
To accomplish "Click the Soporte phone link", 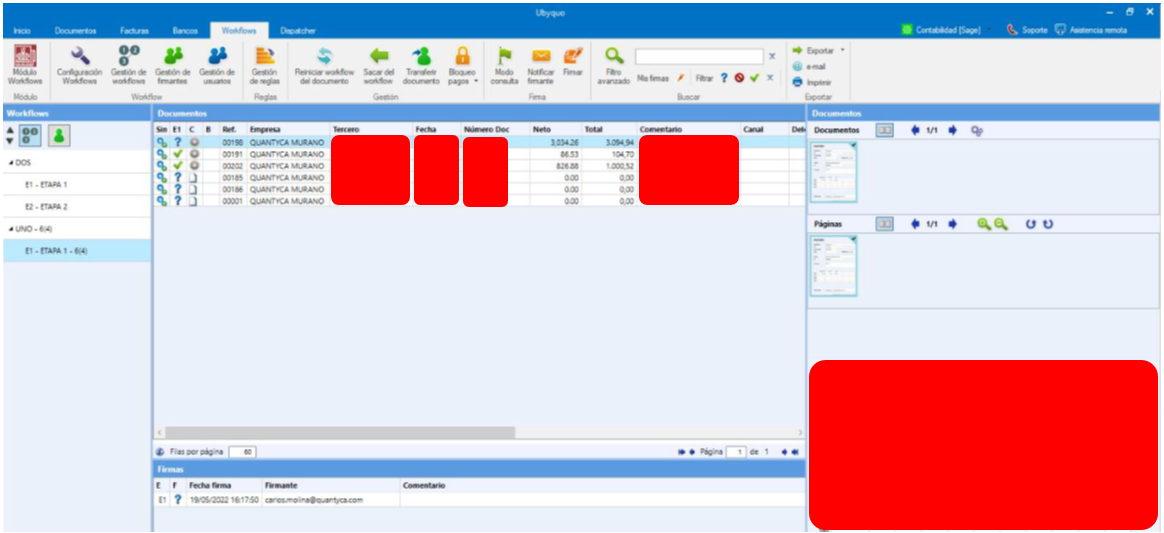I will 1027,30.
